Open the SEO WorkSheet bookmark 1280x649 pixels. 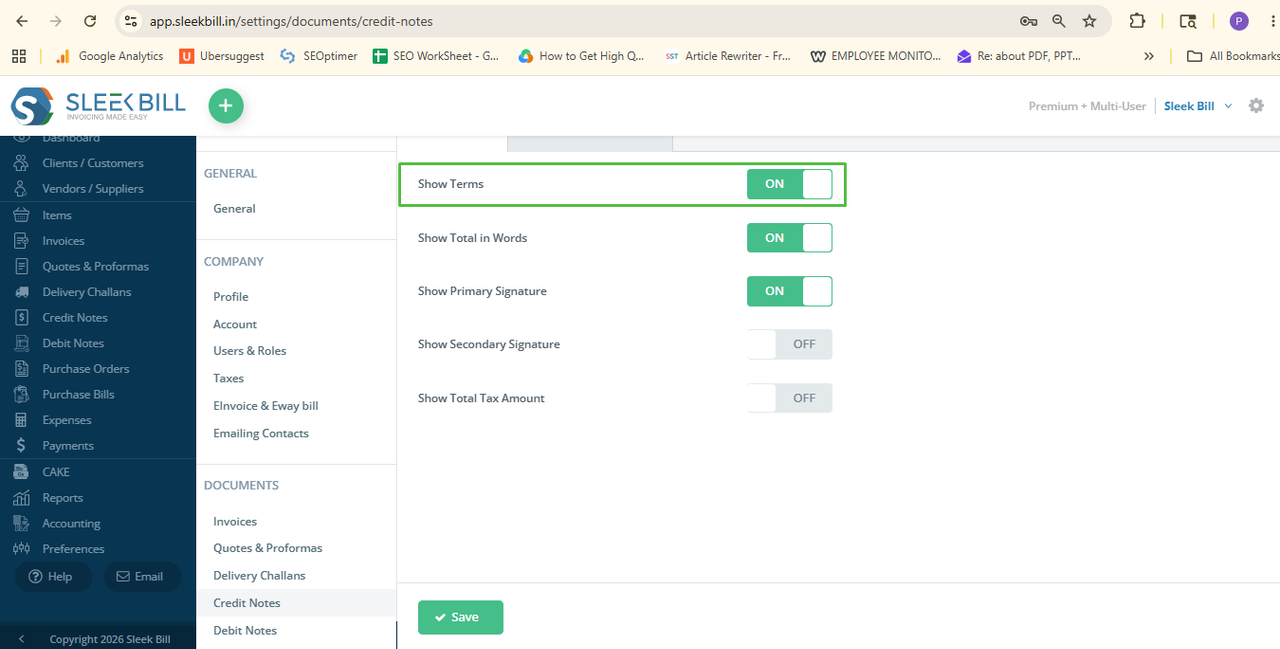(x=436, y=56)
